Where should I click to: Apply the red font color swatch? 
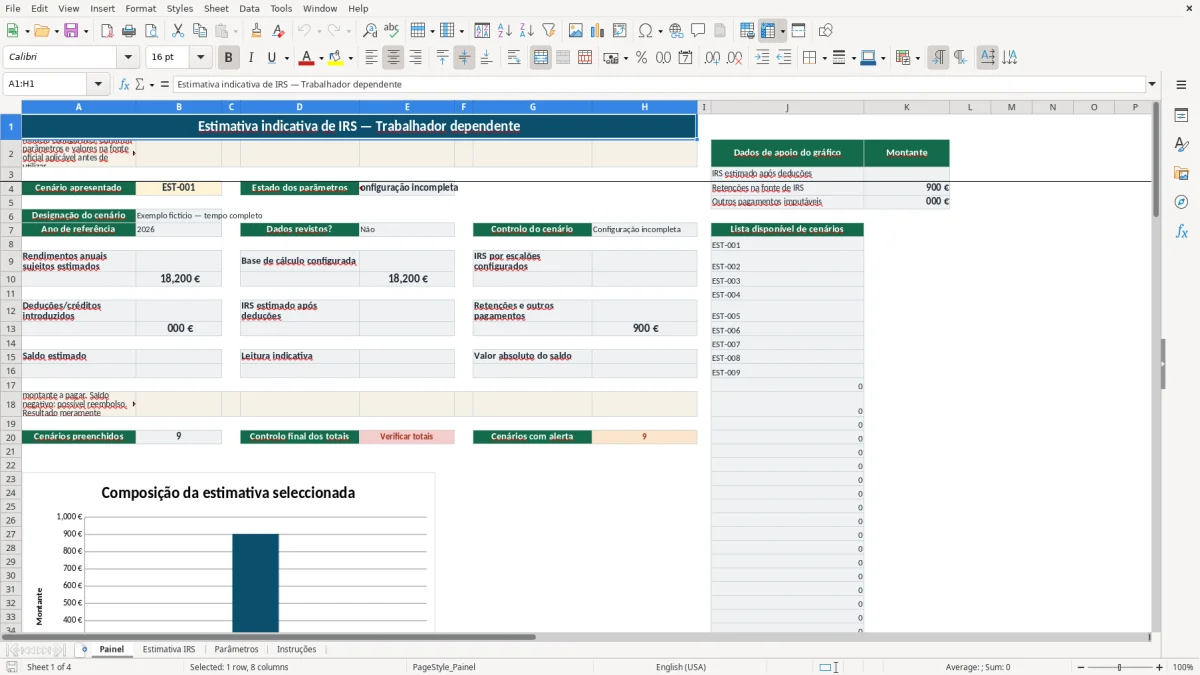(307, 58)
